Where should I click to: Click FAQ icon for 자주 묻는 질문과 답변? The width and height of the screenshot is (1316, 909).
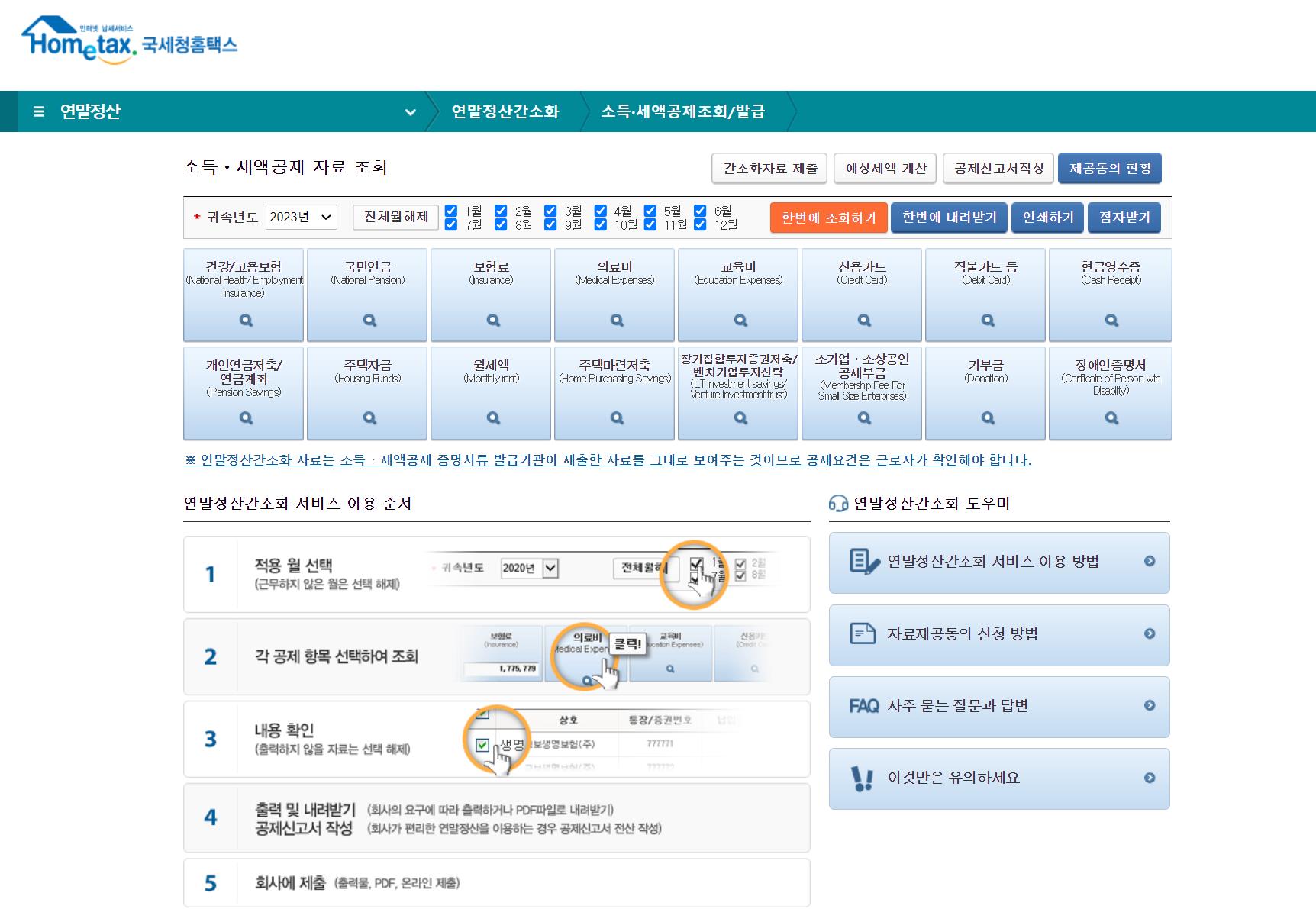[864, 706]
